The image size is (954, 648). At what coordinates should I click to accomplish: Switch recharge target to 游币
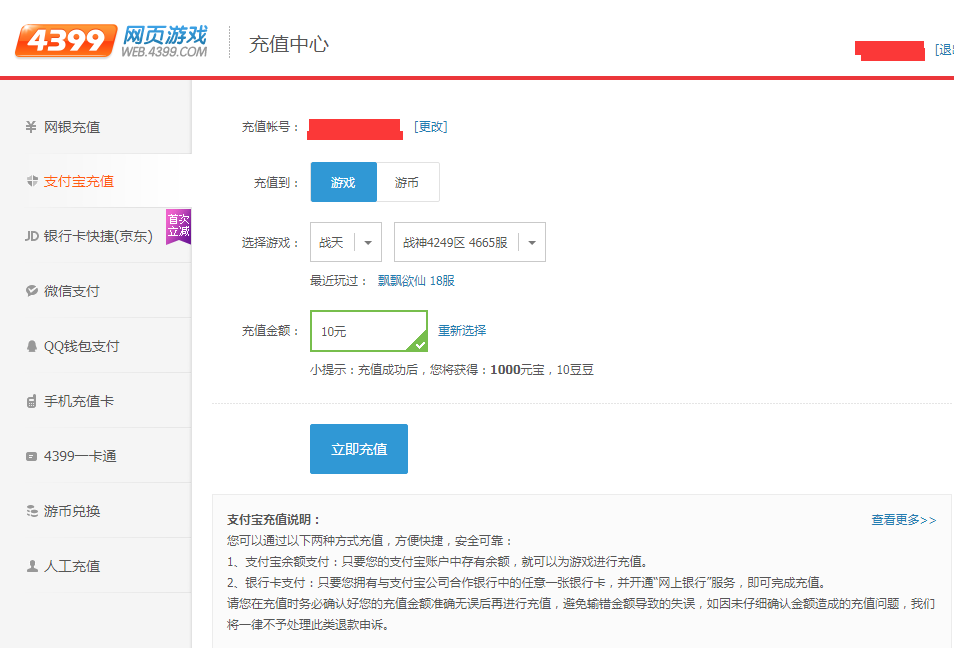pyautogui.click(x=407, y=182)
